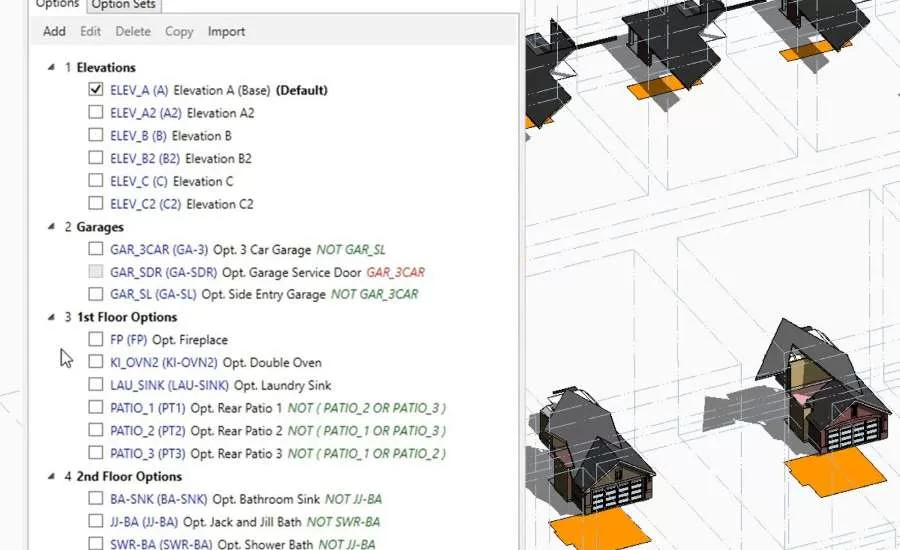
Task: Click 'NOT ( PATIO_1 OR PATIO_3 )' condition
Action: 367,431
